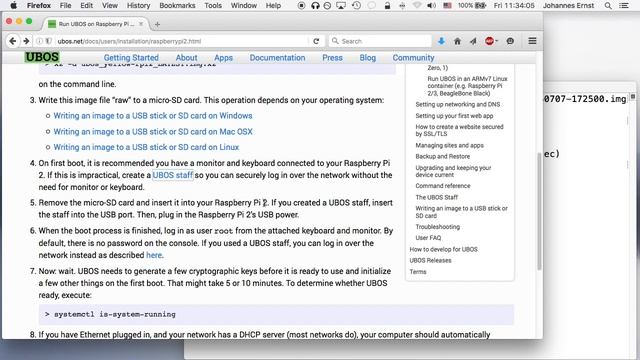640x360 pixels.
Task: Open sidebar Command reference link
Action: pos(443,186)
